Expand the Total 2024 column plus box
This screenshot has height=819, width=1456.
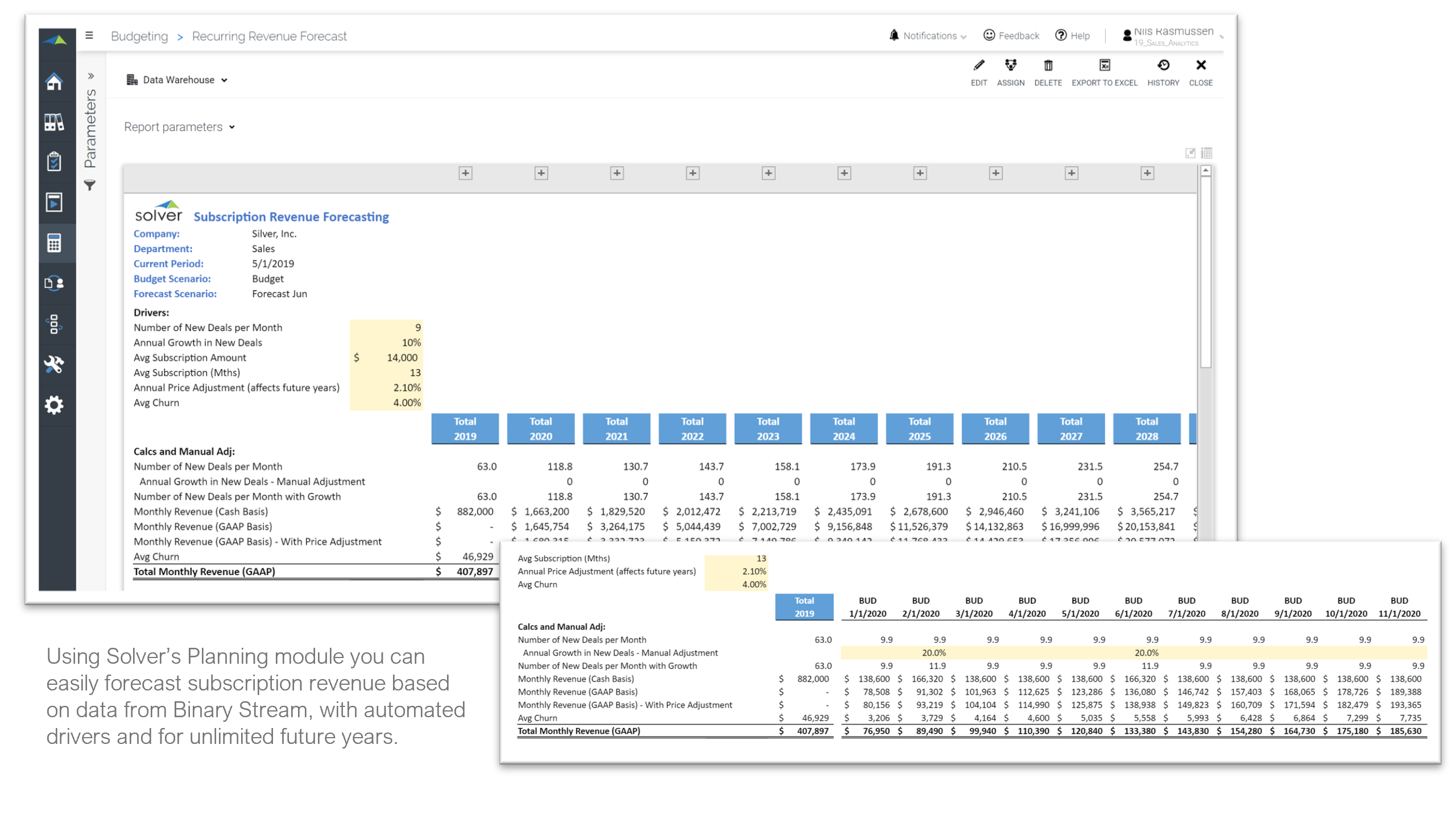pyautogui.click(x=844, y=173)
